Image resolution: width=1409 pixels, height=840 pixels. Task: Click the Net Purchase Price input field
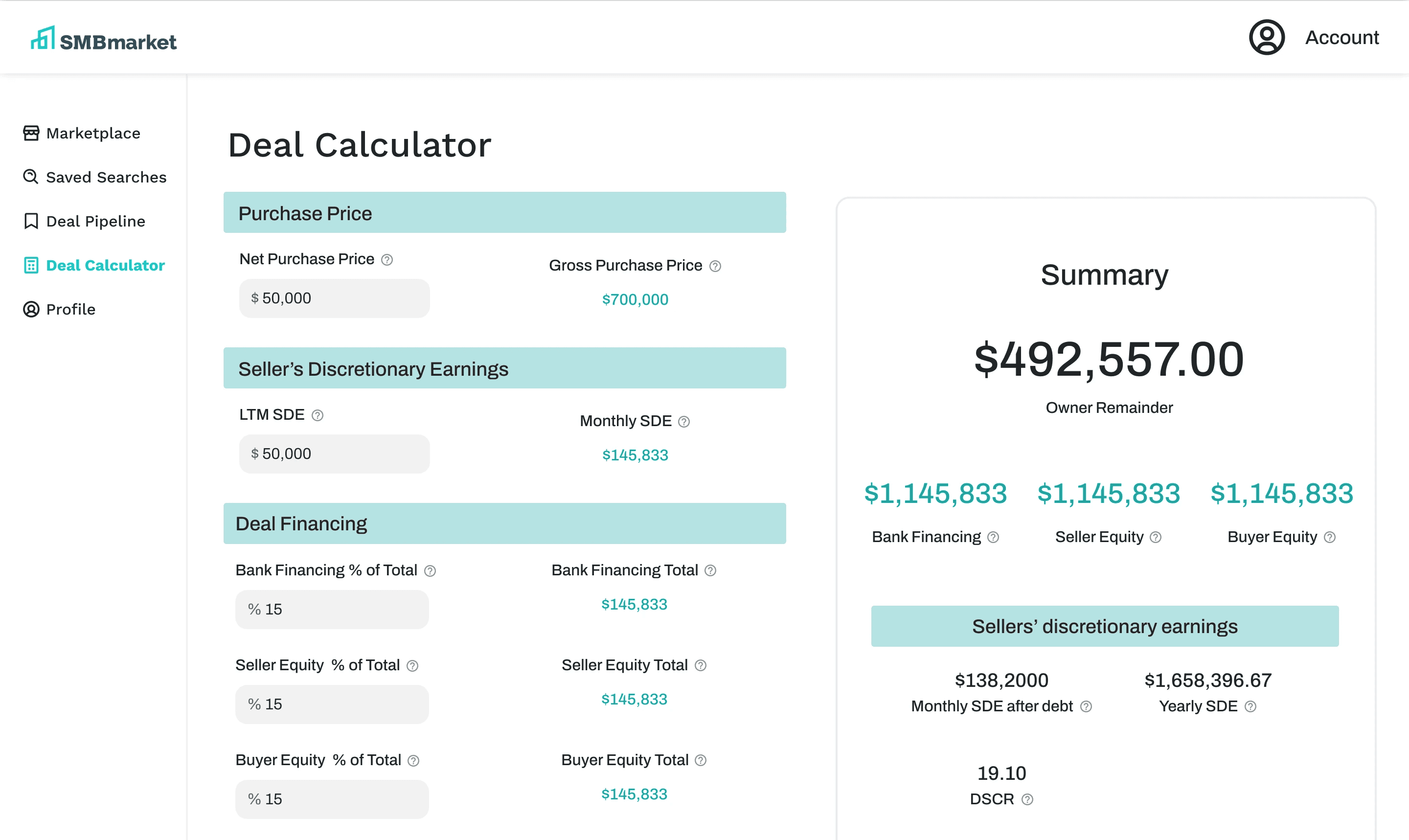click(x=334, y=298)
